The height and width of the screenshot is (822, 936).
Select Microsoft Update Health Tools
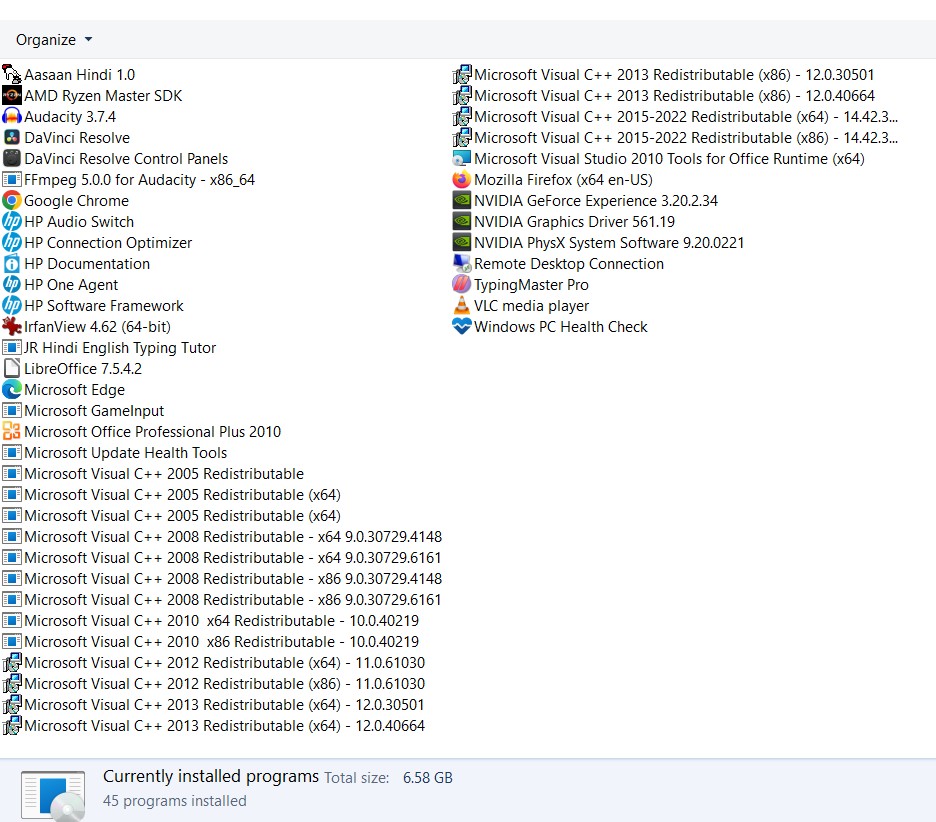(125, 453)
